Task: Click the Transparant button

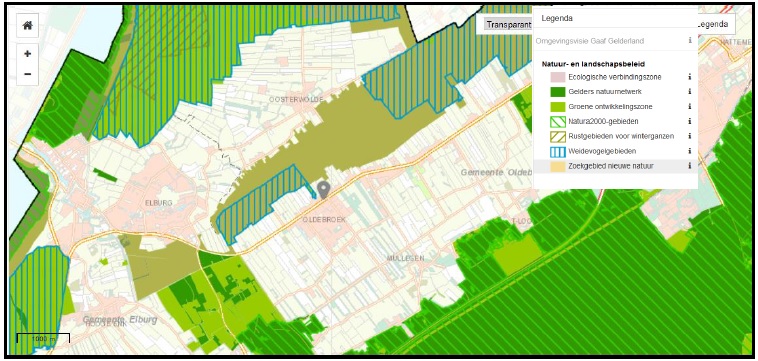Action: [504, 25]
